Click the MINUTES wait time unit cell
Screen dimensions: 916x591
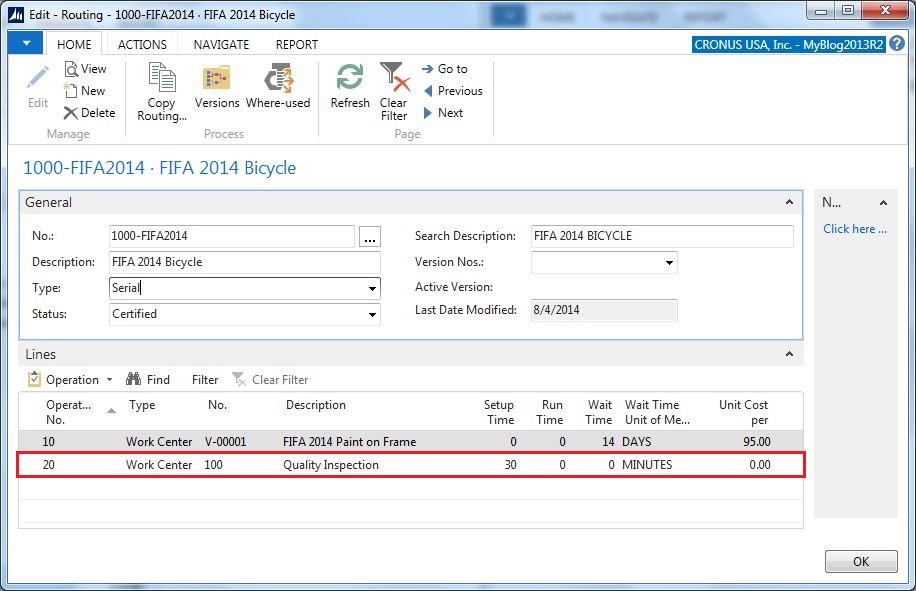[x=647, y=465]
